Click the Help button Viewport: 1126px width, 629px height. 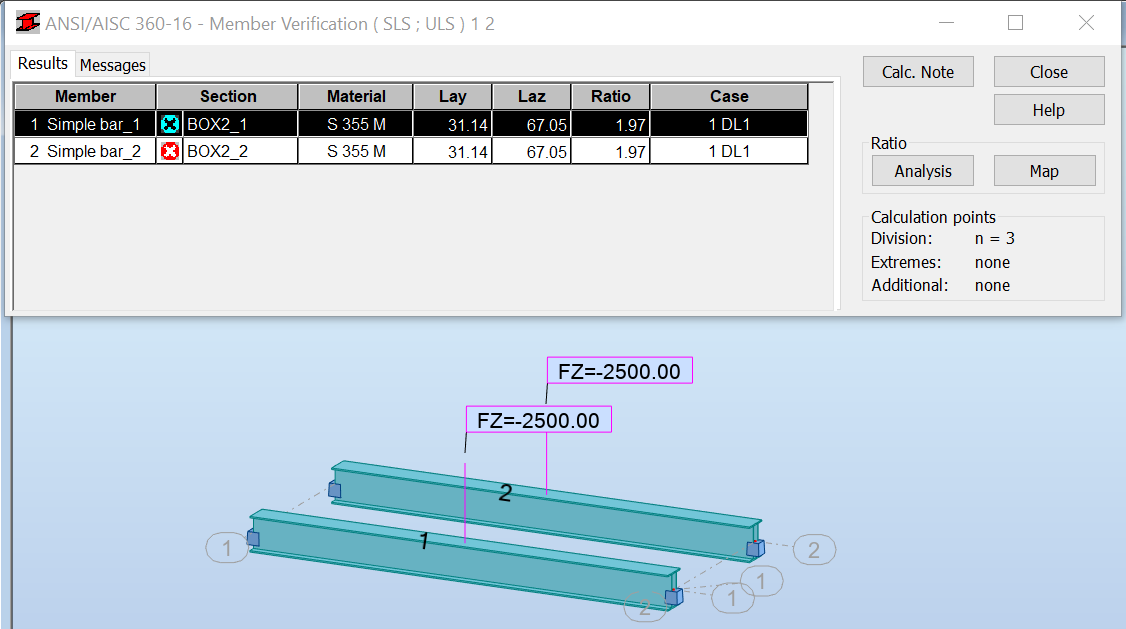coord(1048,109)
